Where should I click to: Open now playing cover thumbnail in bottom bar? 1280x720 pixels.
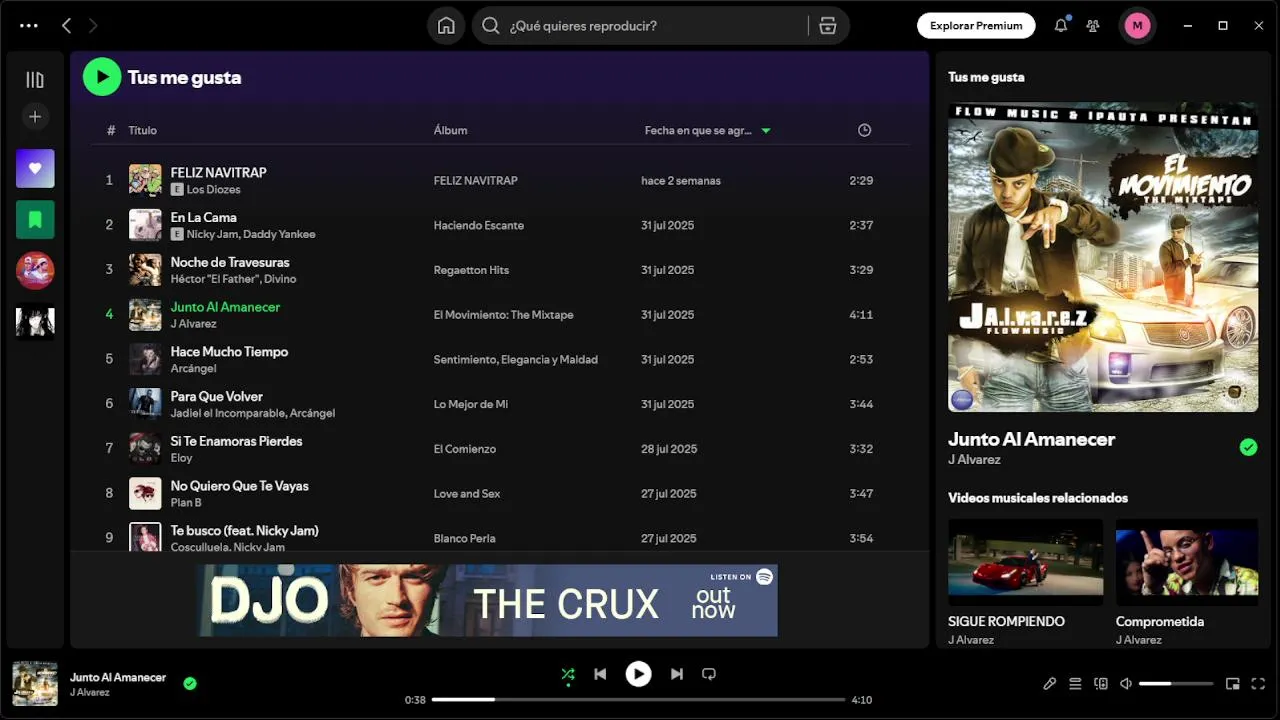35,684
